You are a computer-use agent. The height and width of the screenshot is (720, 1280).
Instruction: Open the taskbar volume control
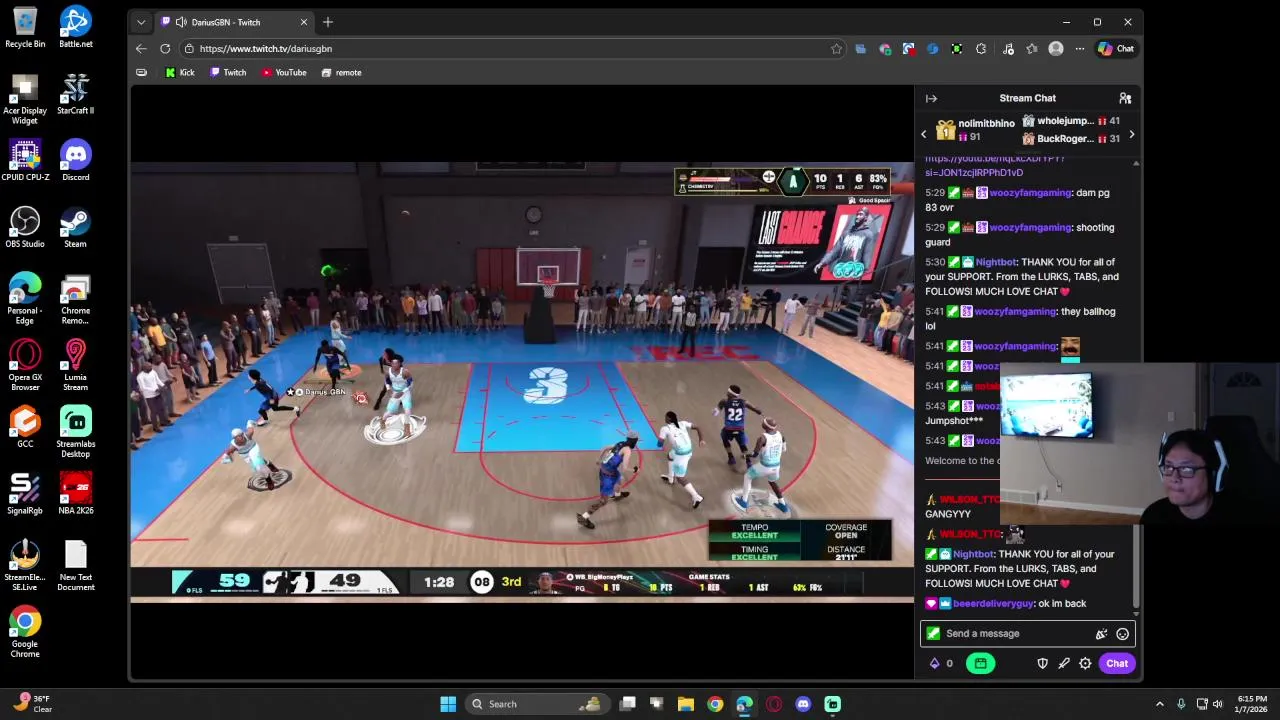coord(1218,704)
